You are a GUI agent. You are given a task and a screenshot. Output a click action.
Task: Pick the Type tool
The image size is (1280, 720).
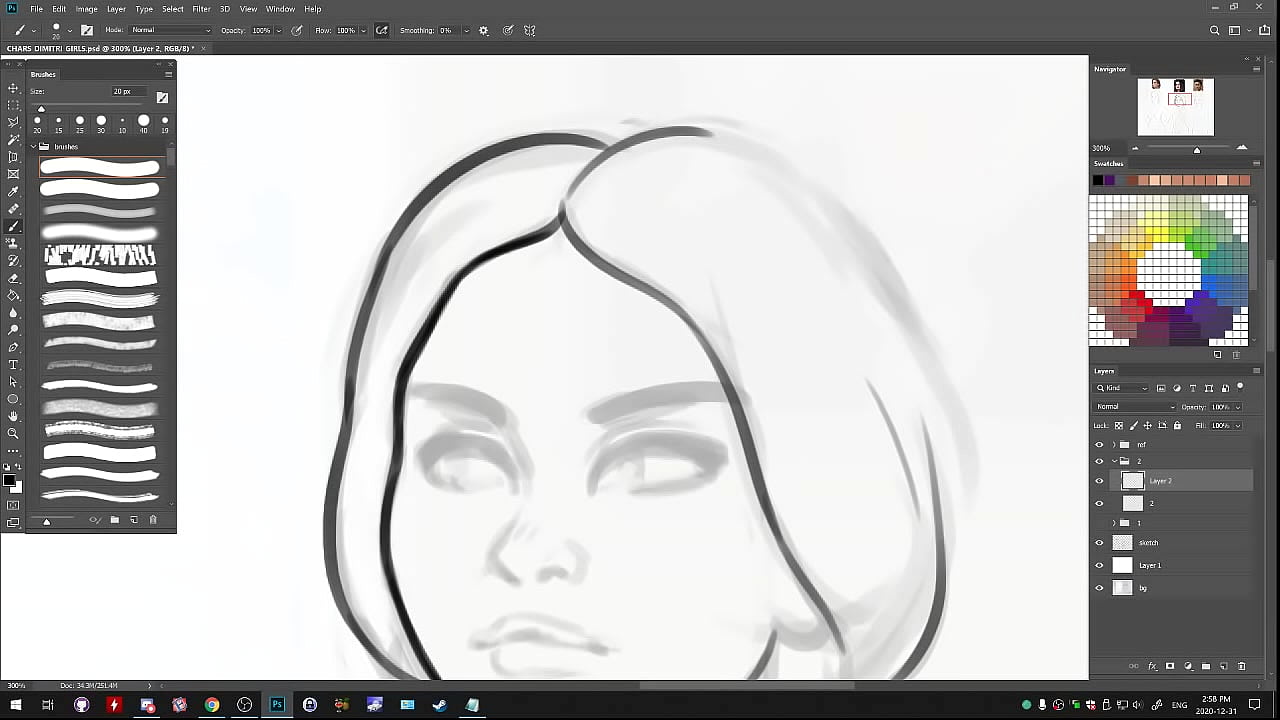click(x=13, y=365)
